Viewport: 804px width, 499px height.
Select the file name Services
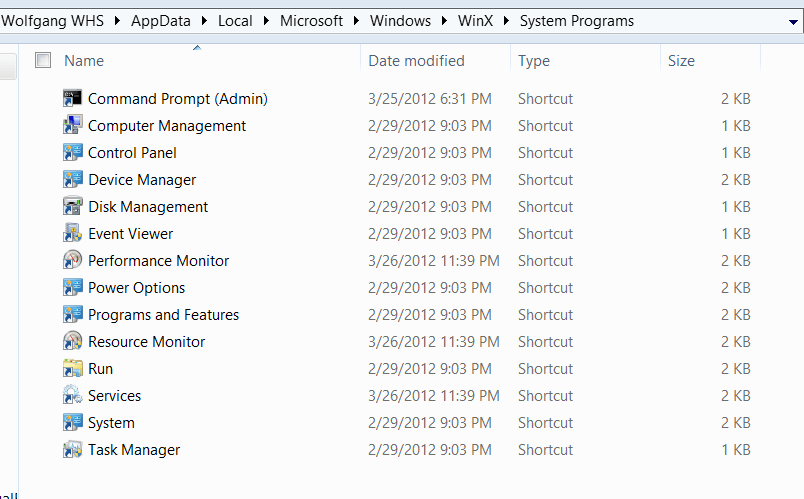(114, 396)
